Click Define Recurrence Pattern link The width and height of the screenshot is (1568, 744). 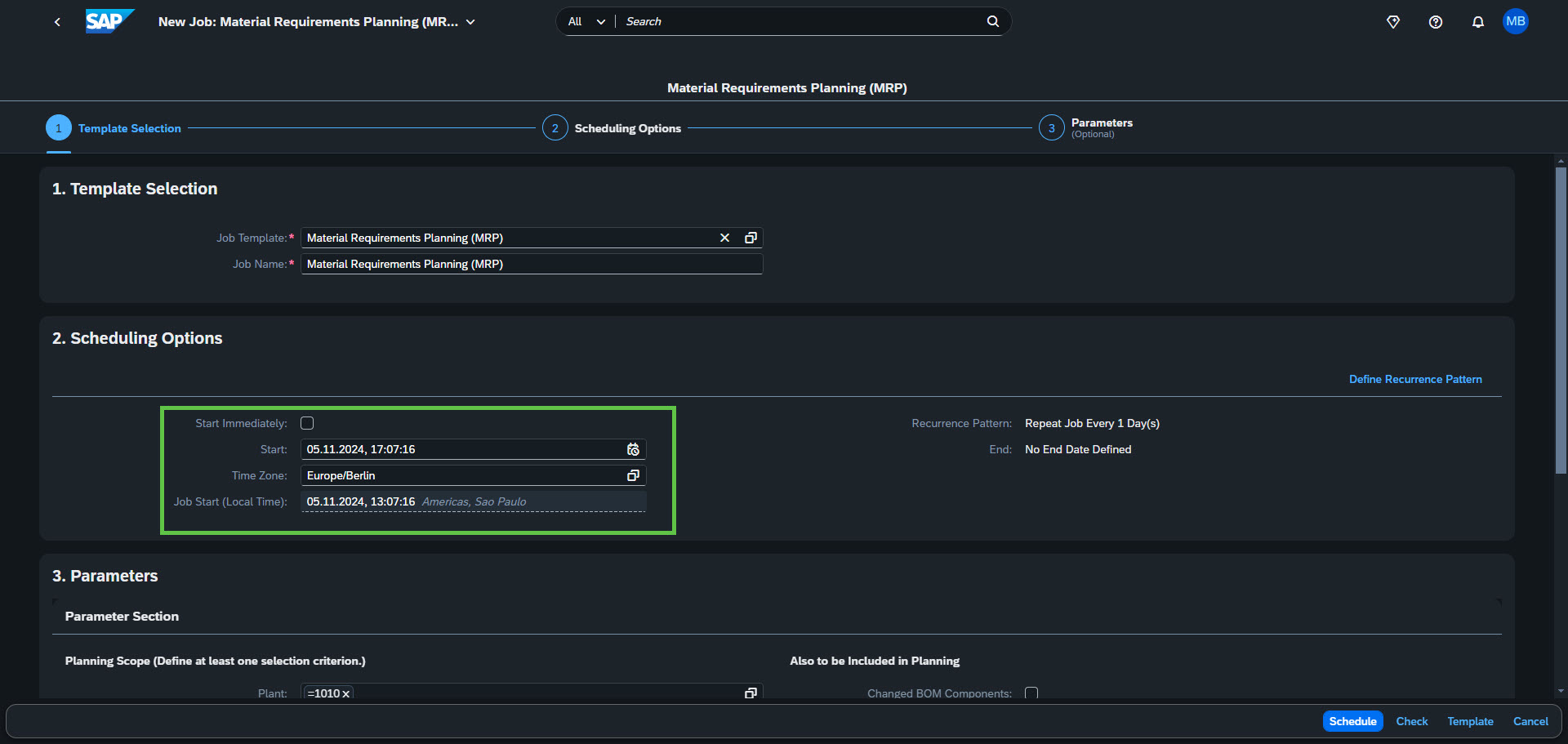[x=1415, y=379]
